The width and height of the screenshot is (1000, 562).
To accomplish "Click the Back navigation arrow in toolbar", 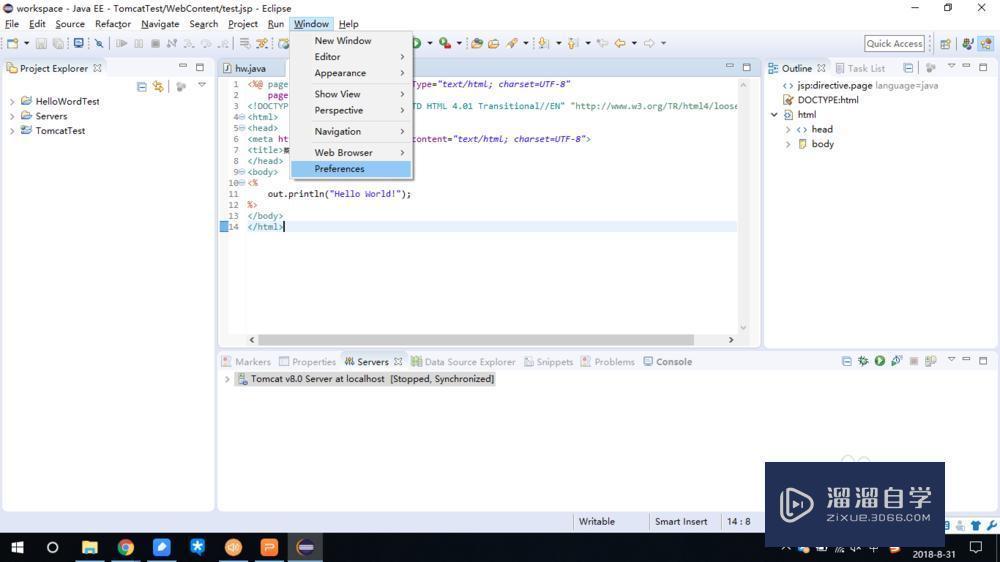I will tap(620, 43).
